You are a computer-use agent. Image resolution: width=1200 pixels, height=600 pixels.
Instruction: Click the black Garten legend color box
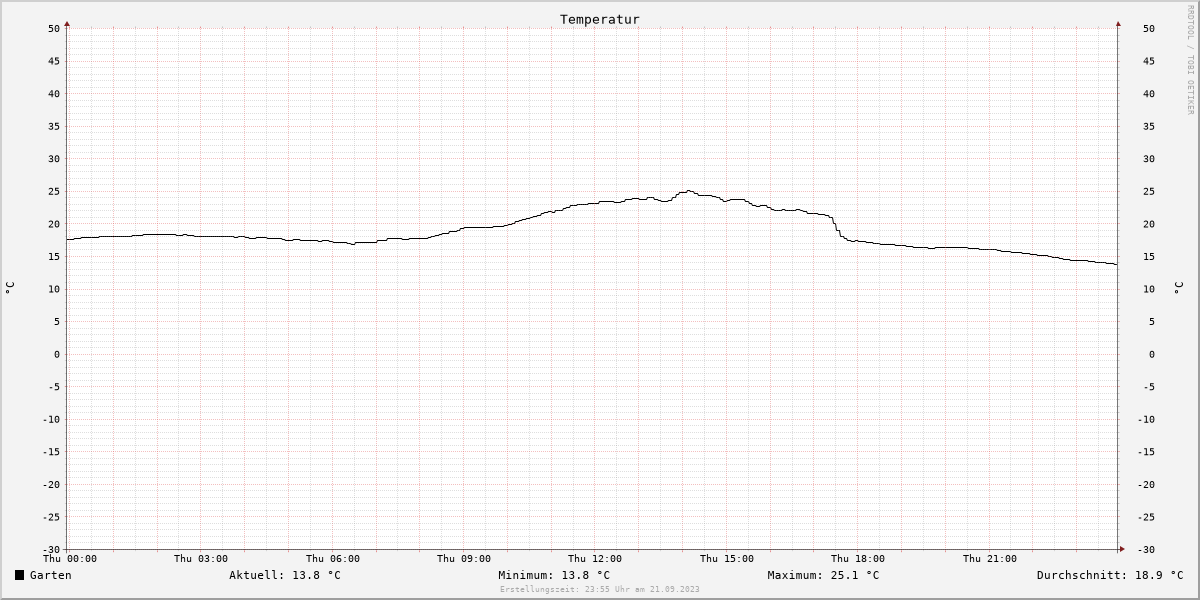coord(20,575)
